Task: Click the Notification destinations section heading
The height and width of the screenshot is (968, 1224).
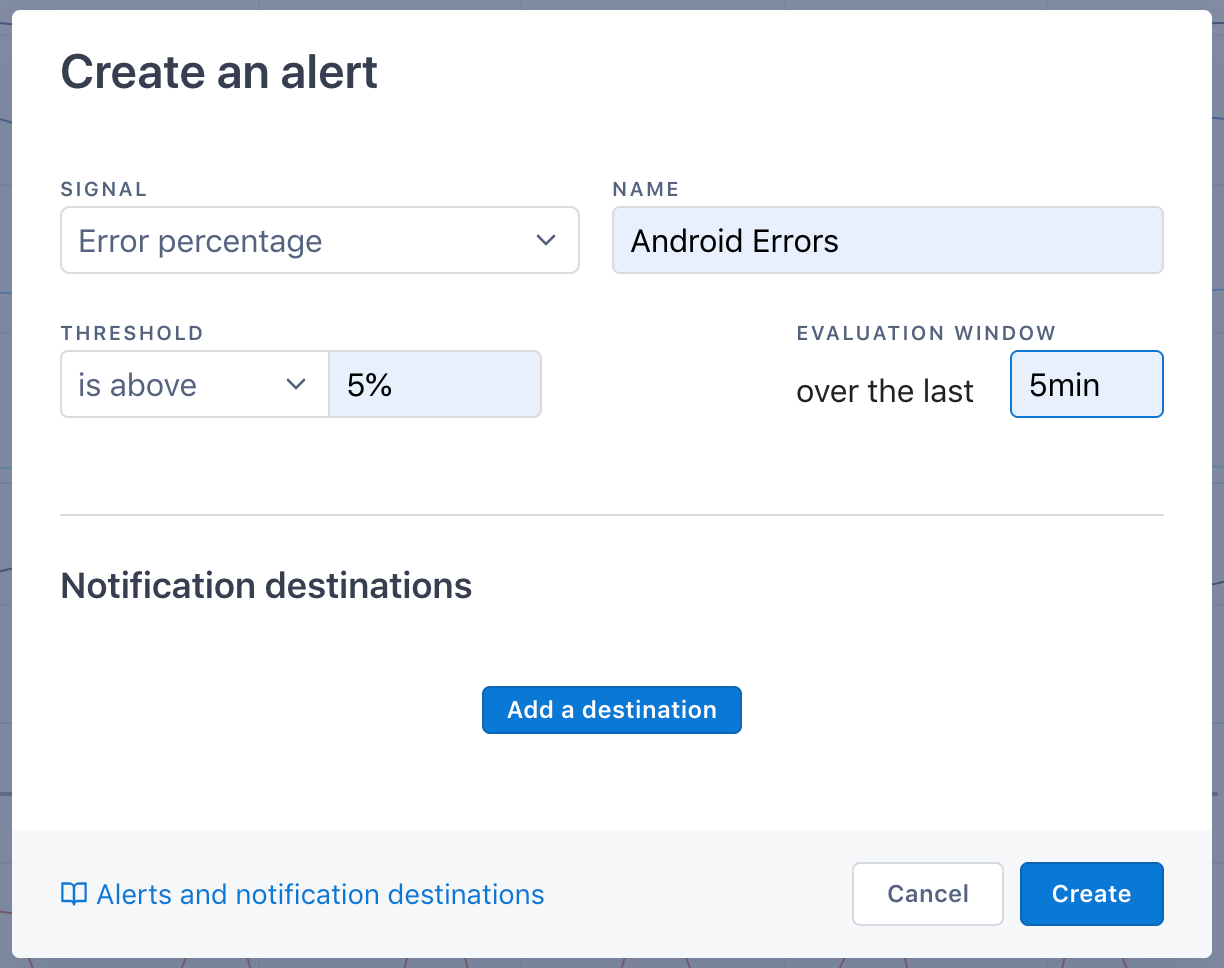Action: [x=266, y=585]
